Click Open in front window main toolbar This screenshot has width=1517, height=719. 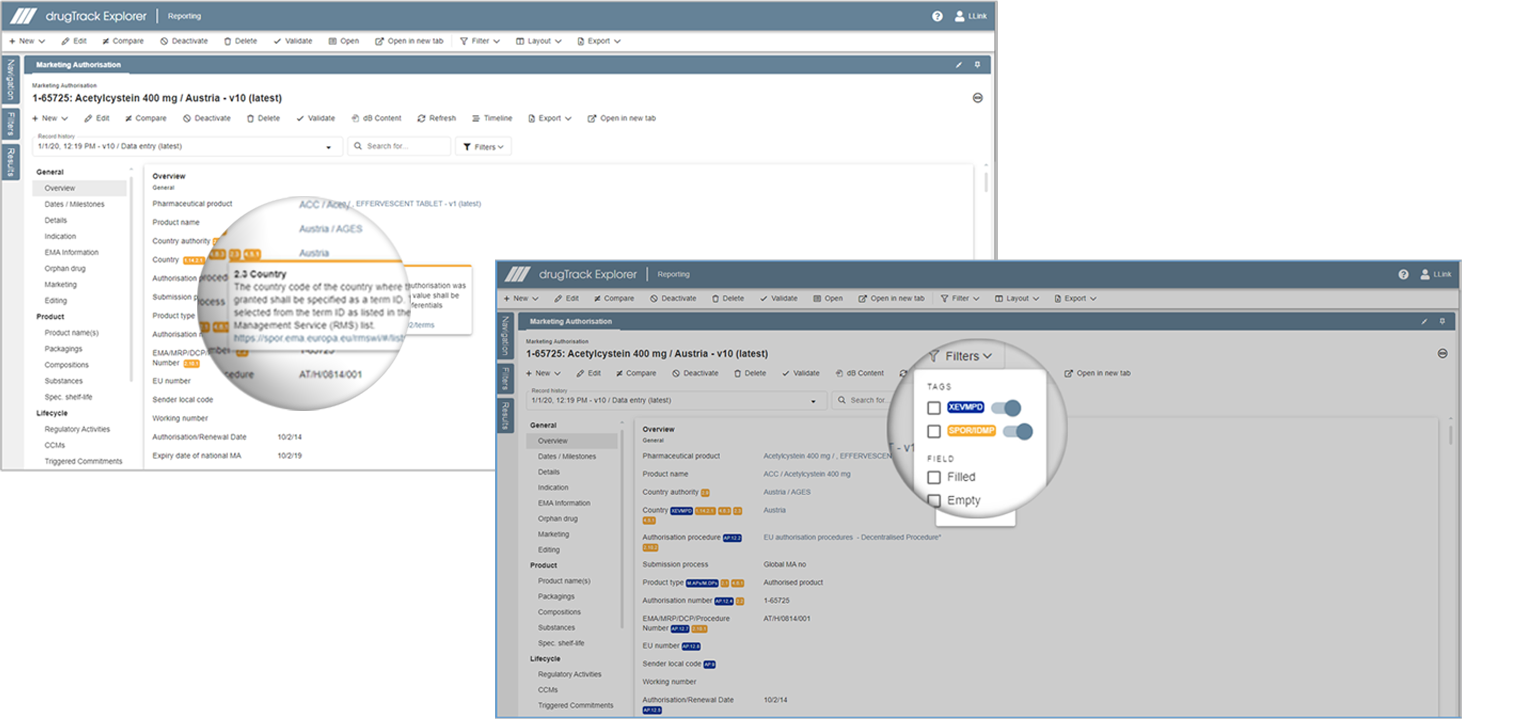828,298
